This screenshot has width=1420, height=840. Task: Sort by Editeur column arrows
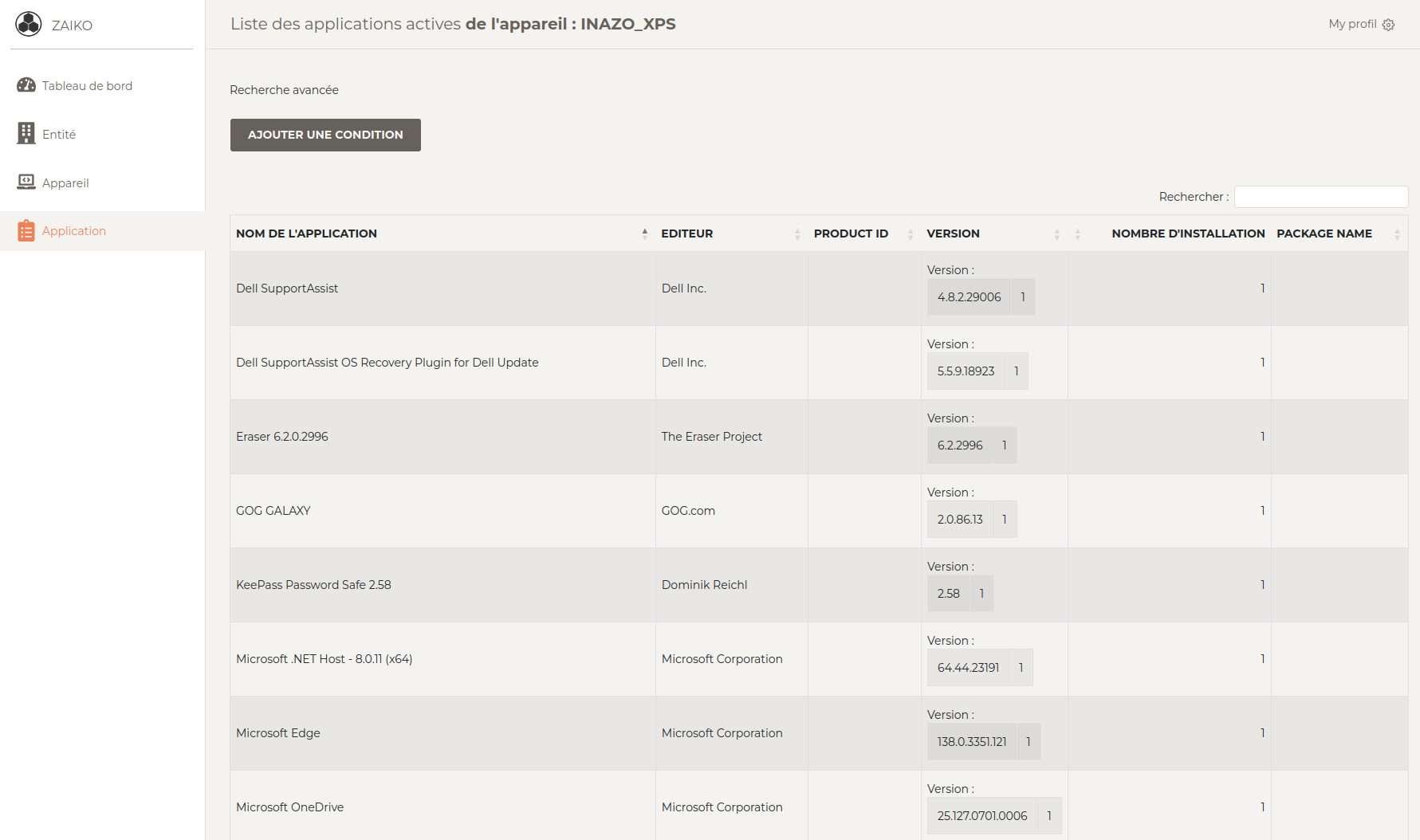tap(797, 234)
